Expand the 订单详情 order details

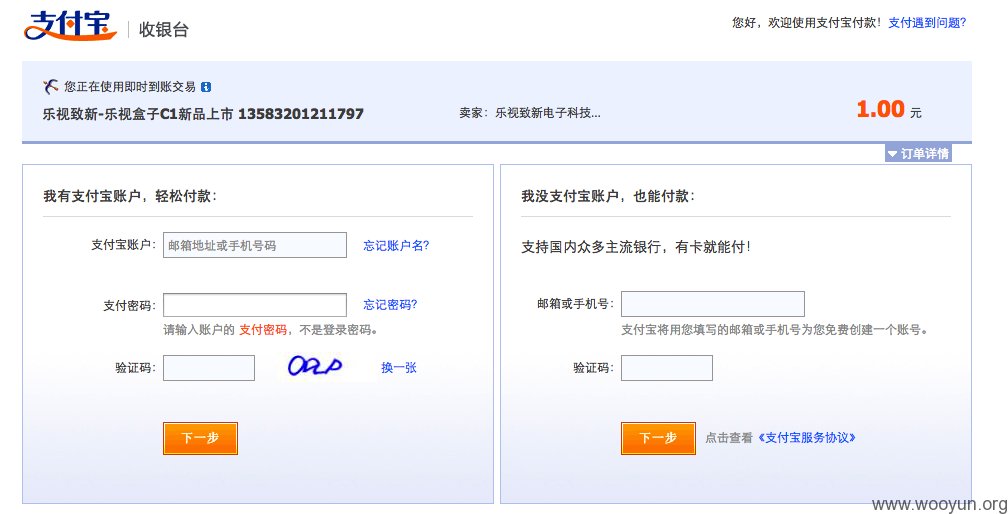click(x=917, y=154)
